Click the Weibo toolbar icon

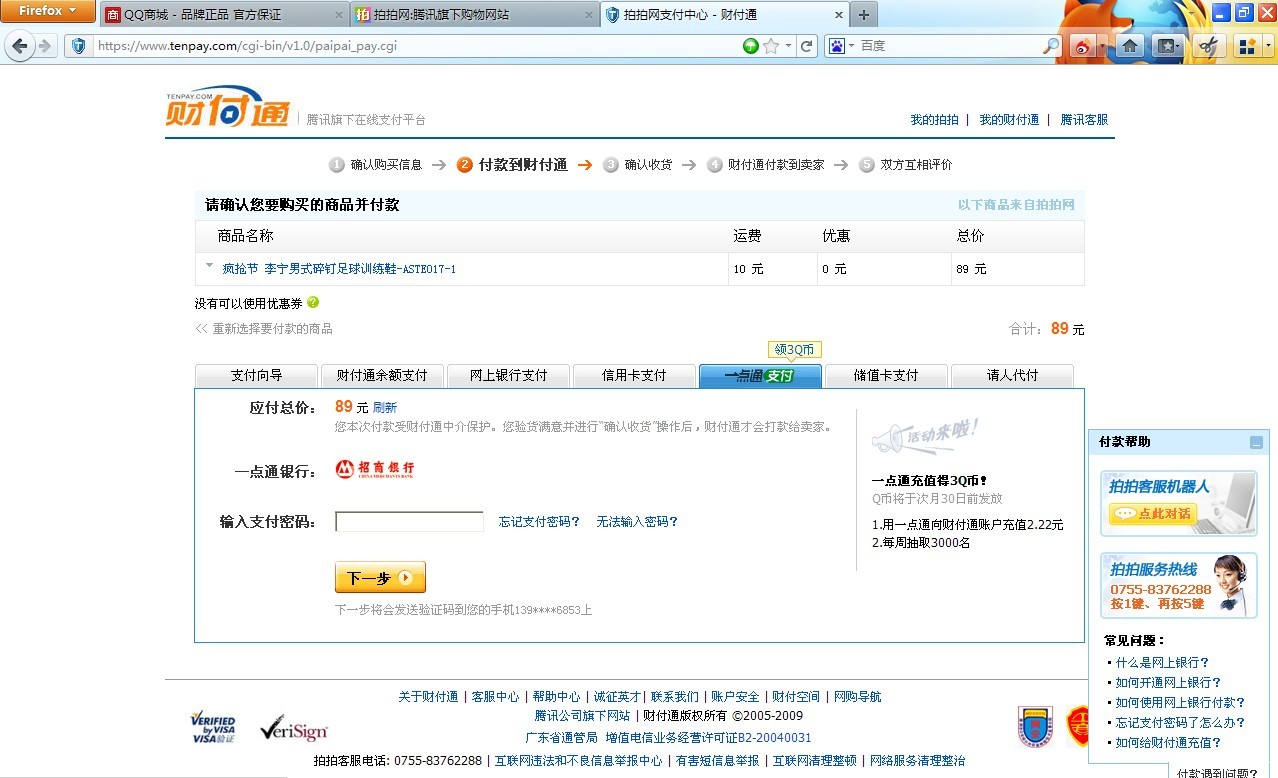tap(1083, 46)
